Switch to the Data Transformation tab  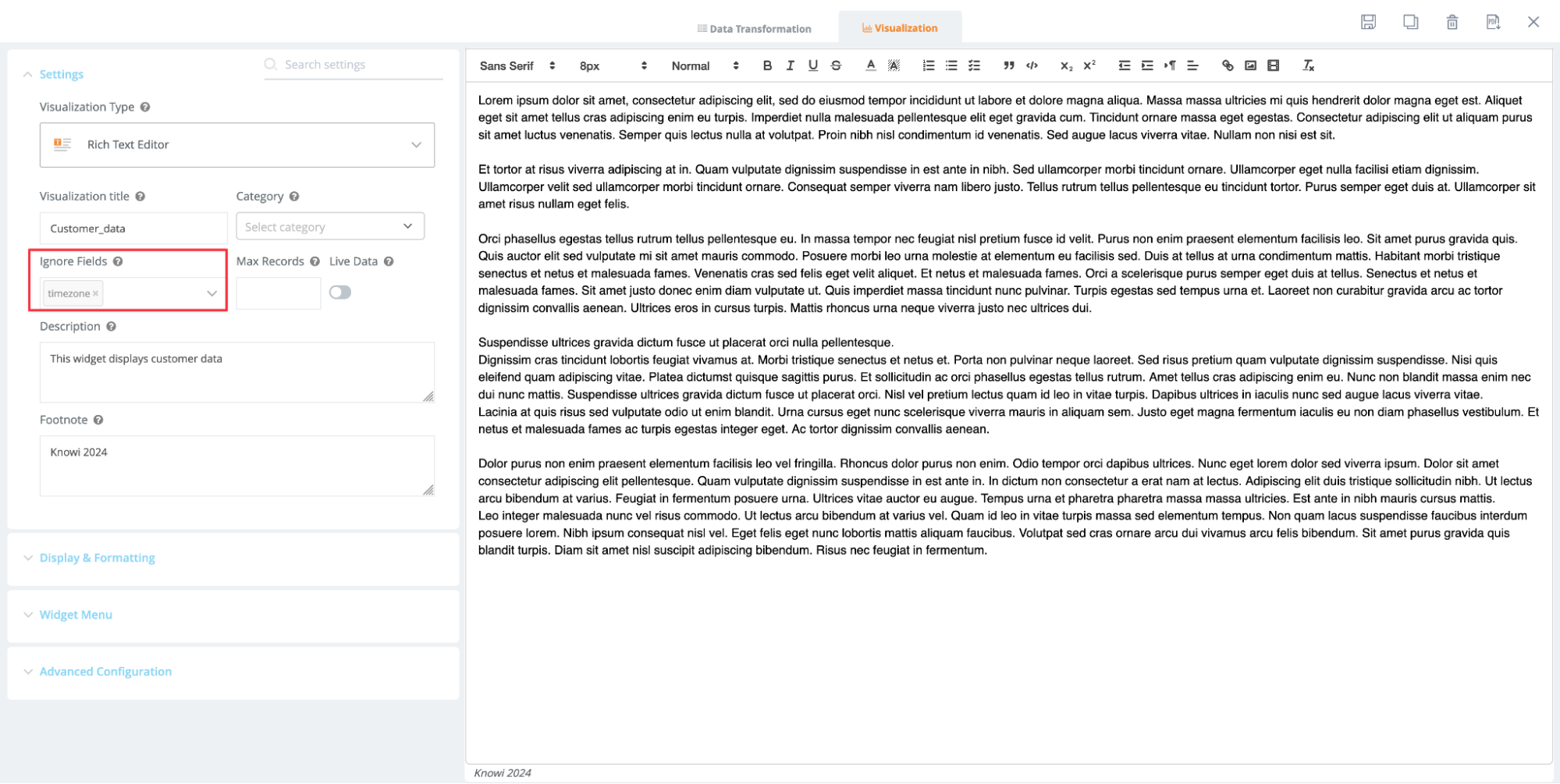pos(754,29)
